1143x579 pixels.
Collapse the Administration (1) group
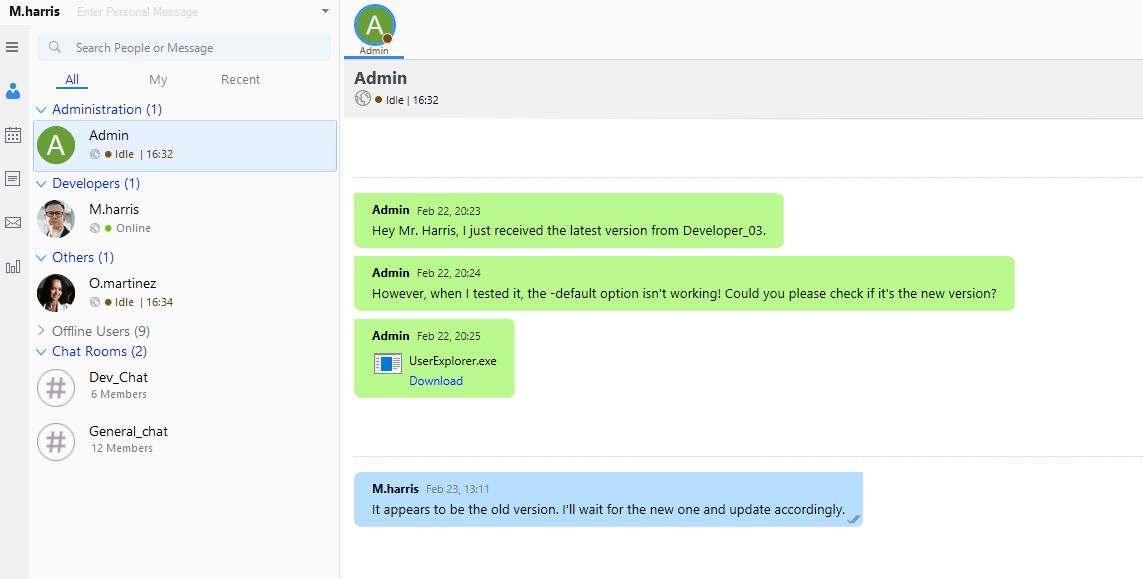41,109
